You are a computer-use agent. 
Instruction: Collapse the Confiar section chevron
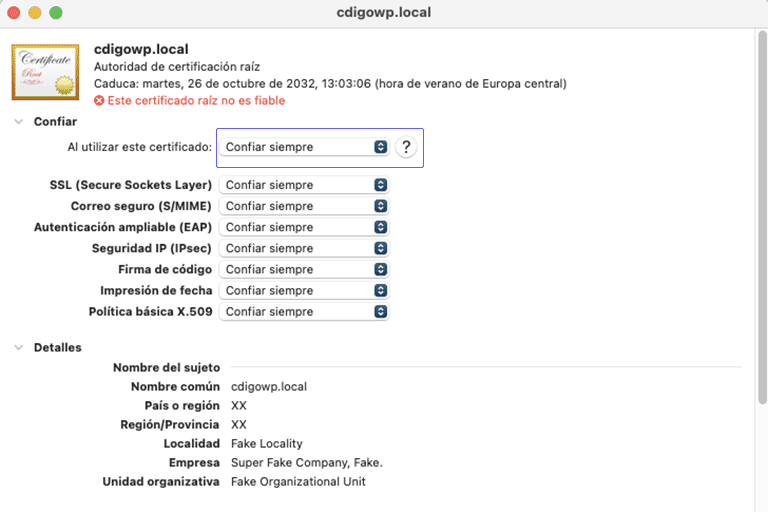tap(19, 122)
